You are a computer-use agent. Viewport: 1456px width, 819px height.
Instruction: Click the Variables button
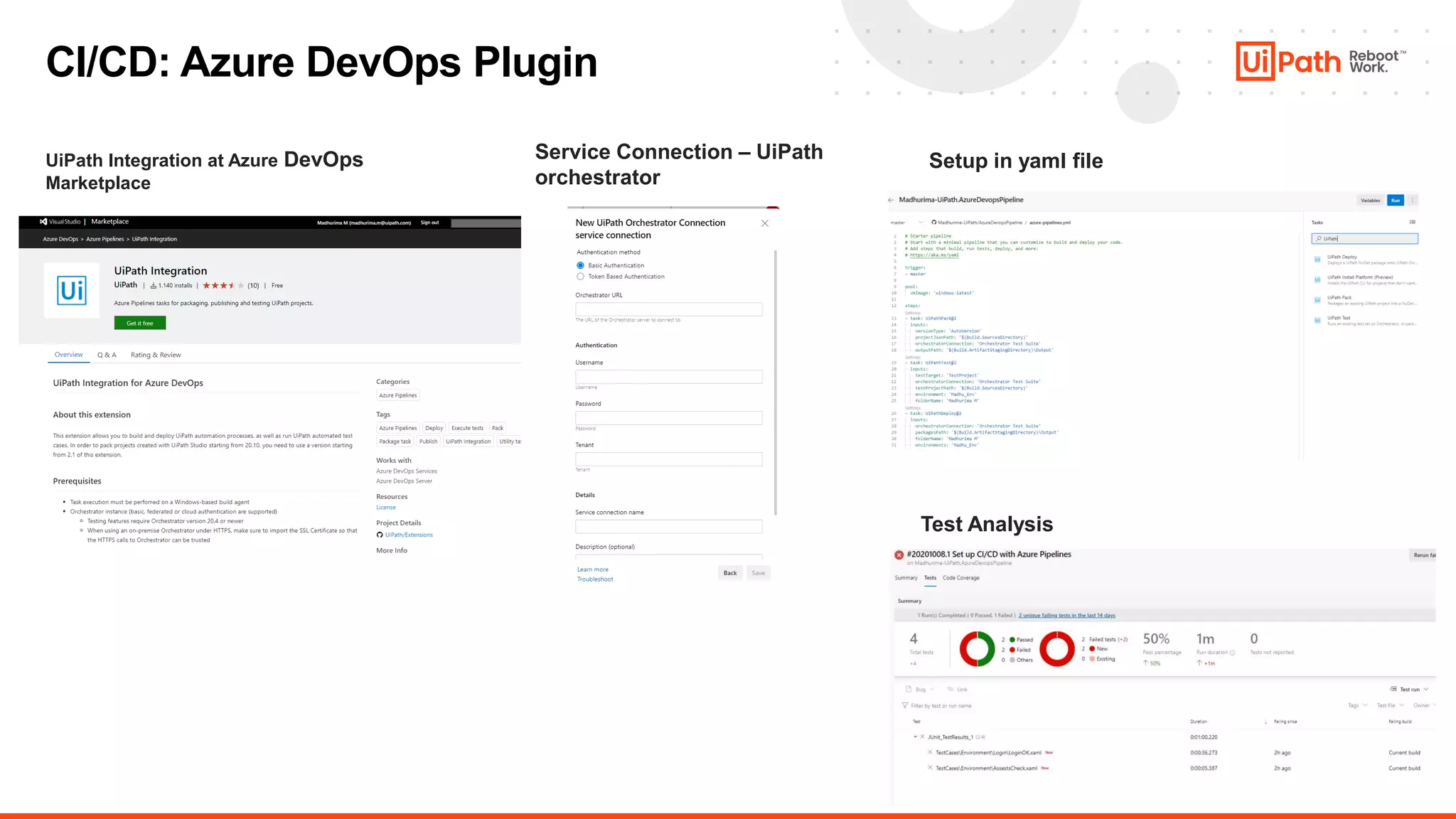(1371, 200)
